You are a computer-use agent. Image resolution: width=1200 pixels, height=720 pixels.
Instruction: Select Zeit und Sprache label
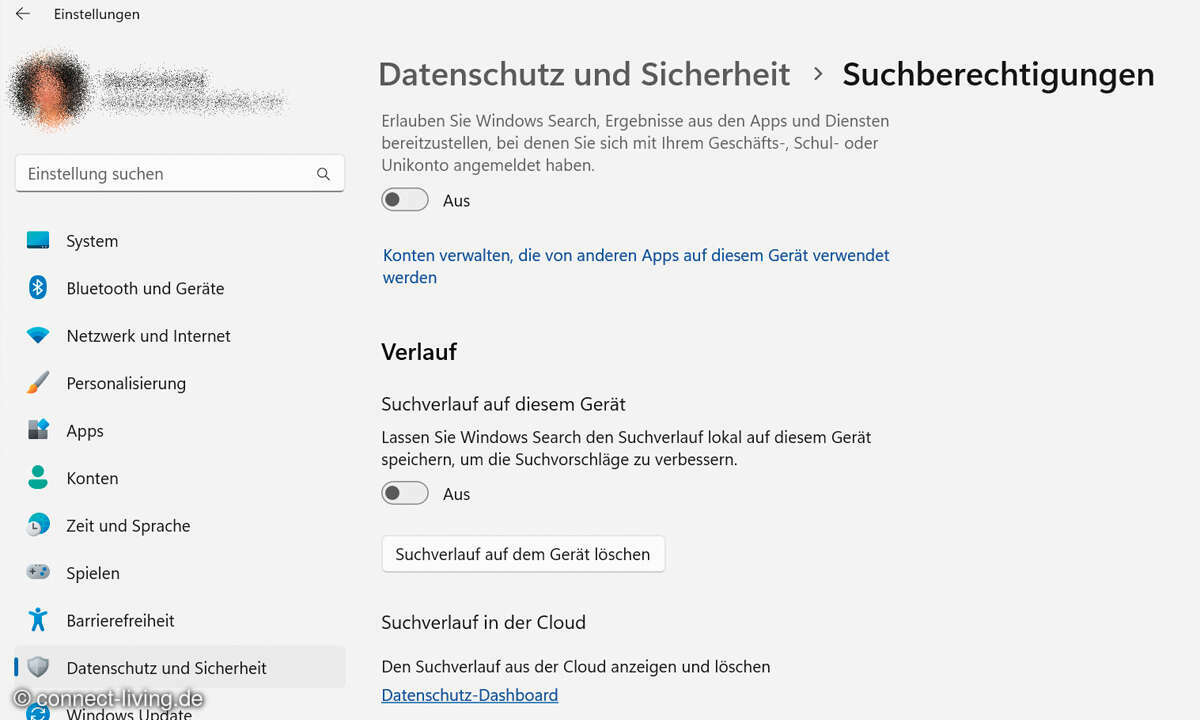click(x=128, y=525)
